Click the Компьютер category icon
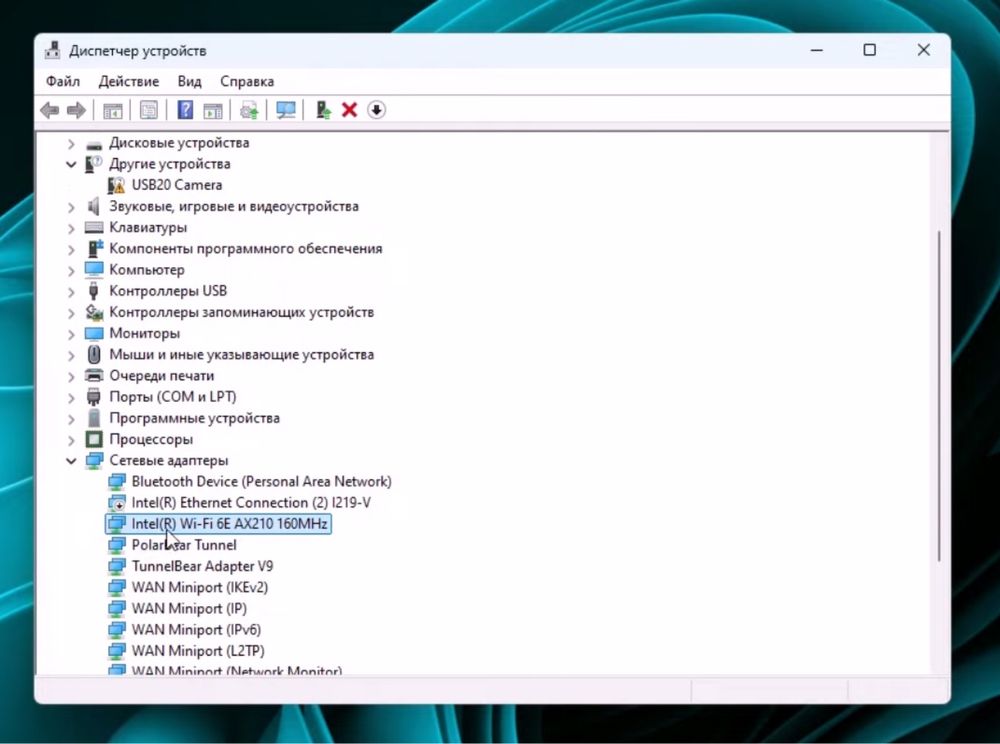Image resolution: width=1000 pixels, height=744 pixels. tap(94, 270)
